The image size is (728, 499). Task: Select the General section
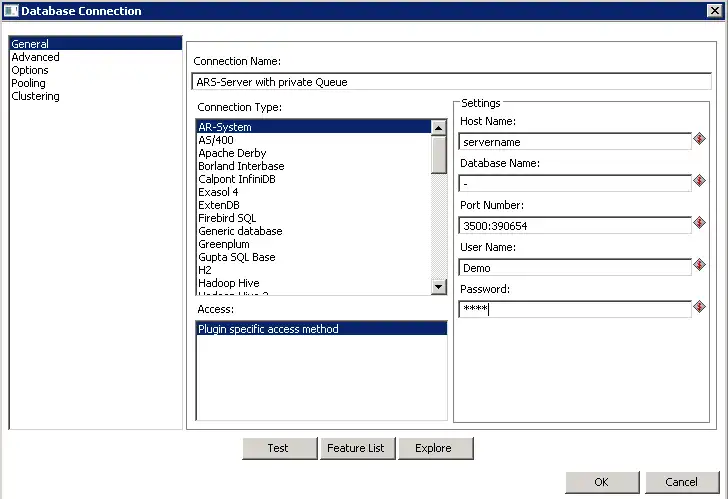[96, 44]
